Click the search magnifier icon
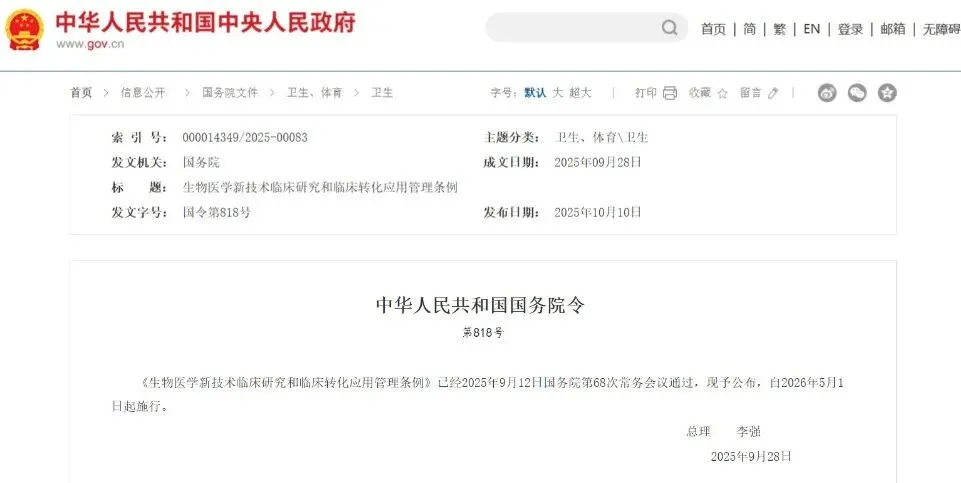The height and width of the screenshot is (483, 961). [669, 28]
